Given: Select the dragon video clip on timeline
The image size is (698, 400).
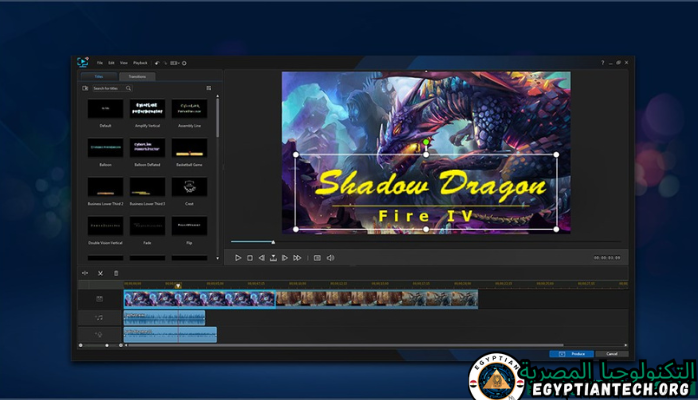Looking at the screenshot, I should (199, 299).
